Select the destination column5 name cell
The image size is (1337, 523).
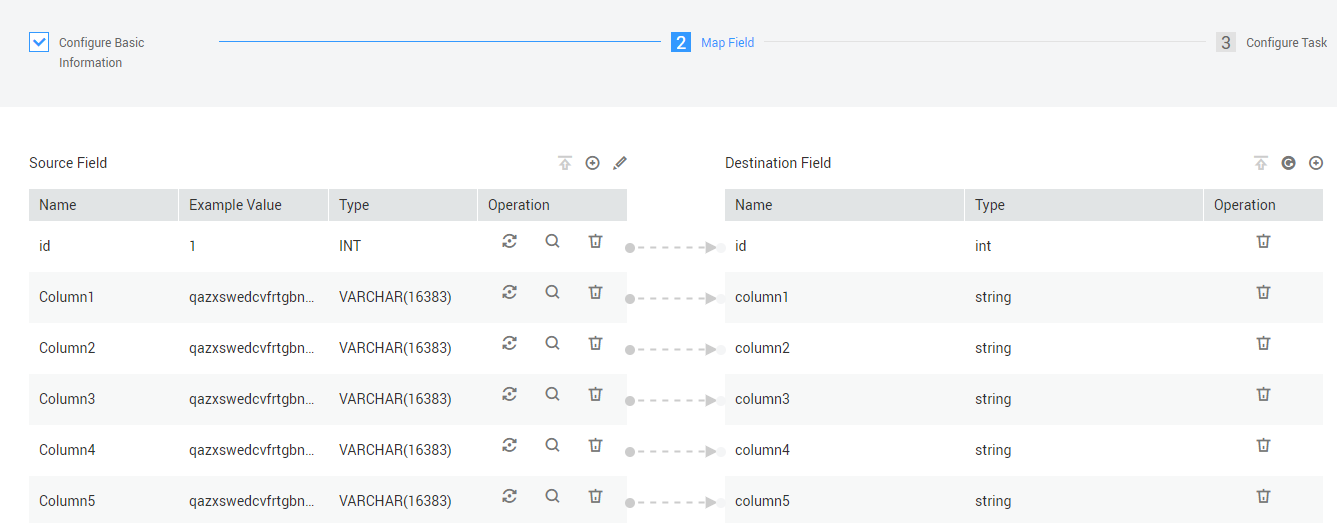762,501
